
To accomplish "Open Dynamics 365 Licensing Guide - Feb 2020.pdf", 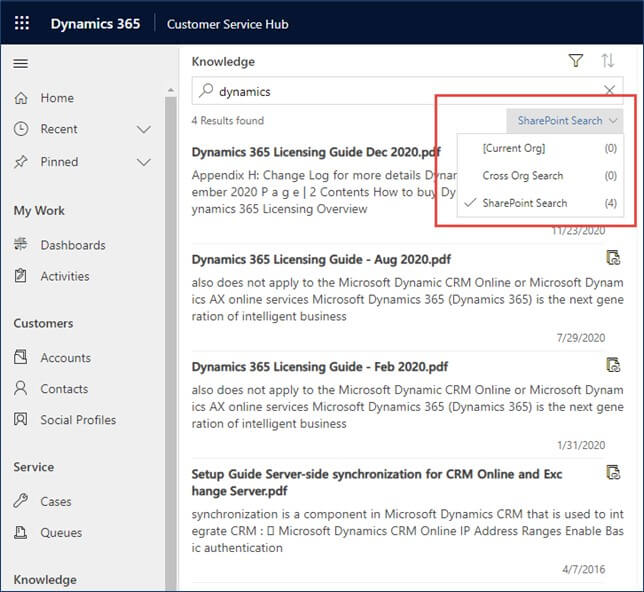I will click(x=320, y=367).
